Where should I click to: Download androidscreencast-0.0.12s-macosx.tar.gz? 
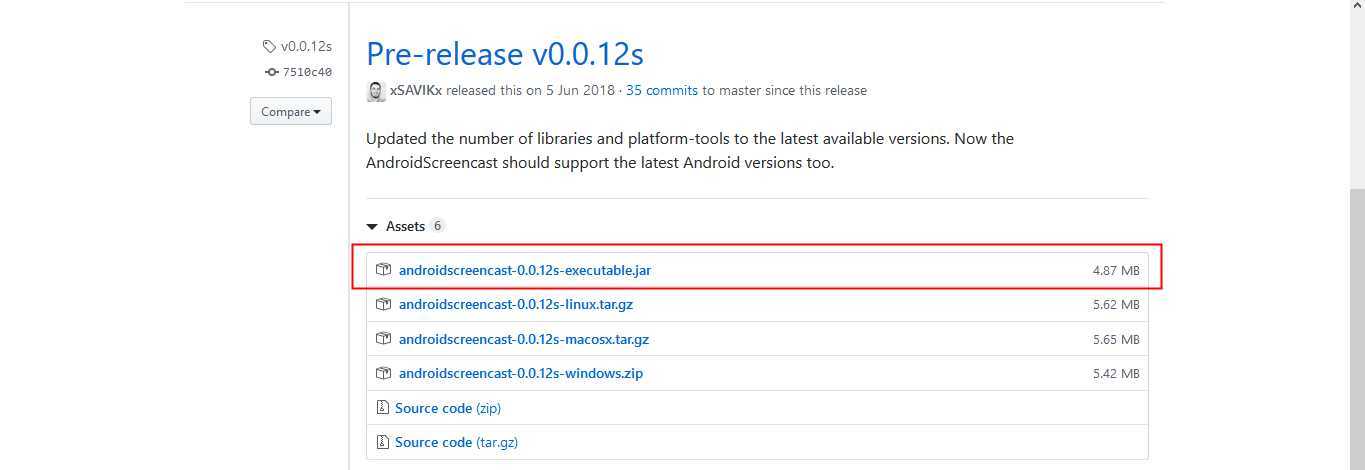524,339
